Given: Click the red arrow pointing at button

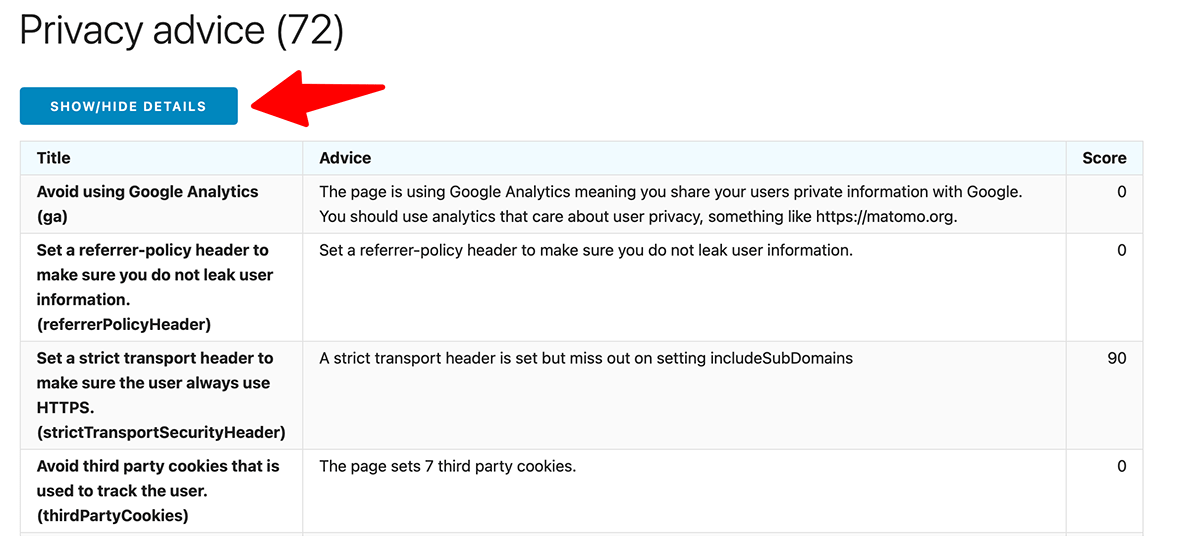Looking at the screenshot, I should click(x=318, y=98).
